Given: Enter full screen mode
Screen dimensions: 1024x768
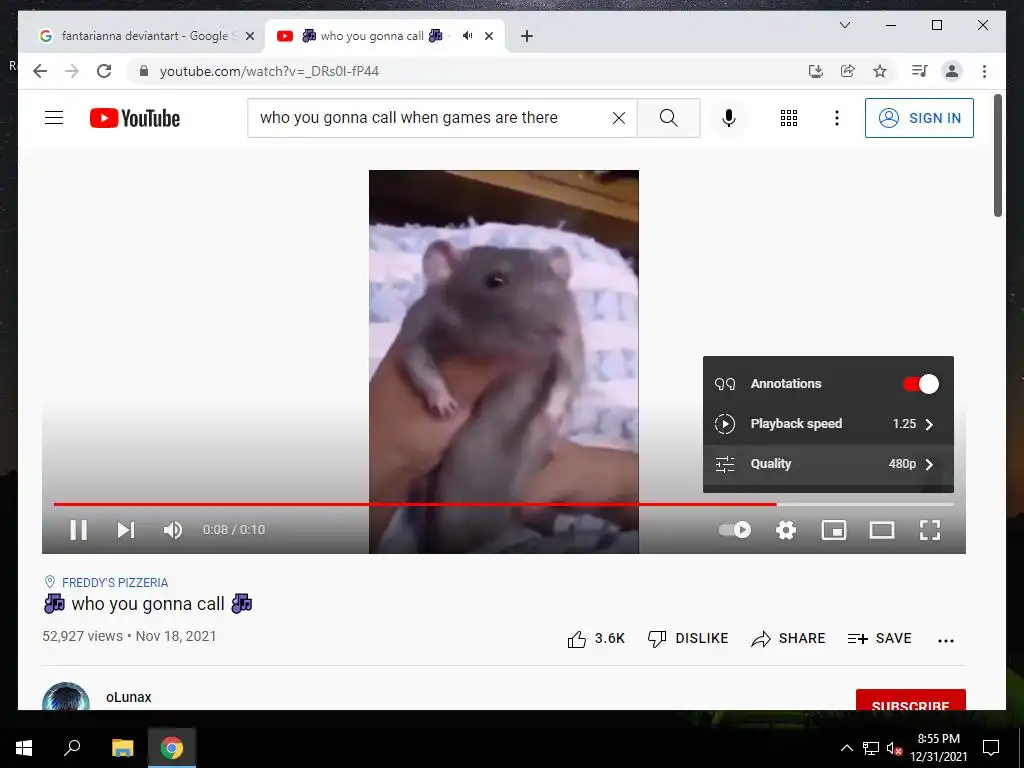Looking at the screenshot, I should pyautogui.click(x=929, y=530).
